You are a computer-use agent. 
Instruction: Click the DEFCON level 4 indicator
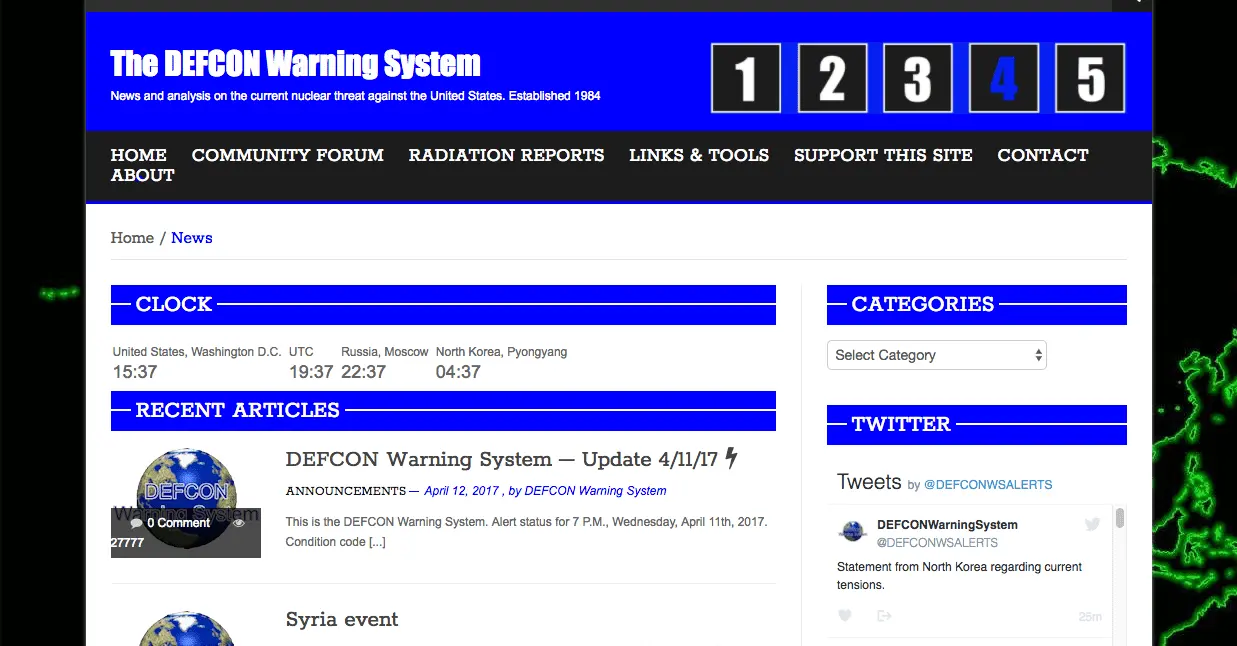(1004, 78)
